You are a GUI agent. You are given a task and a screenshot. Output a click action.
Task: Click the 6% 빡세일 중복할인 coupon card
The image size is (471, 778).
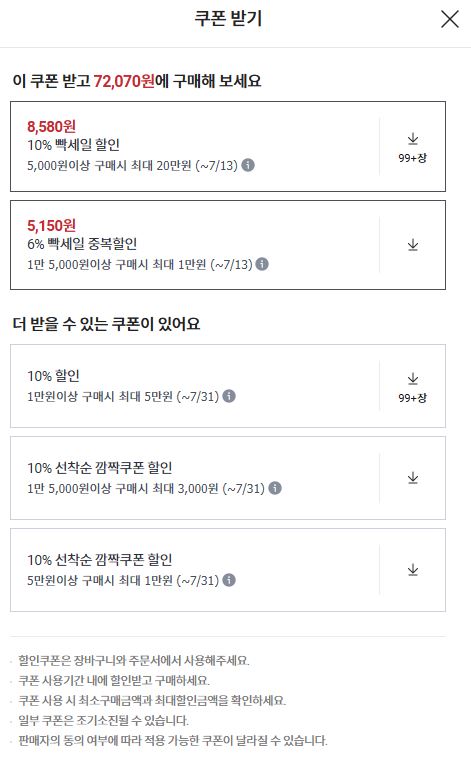coord(228,245)
